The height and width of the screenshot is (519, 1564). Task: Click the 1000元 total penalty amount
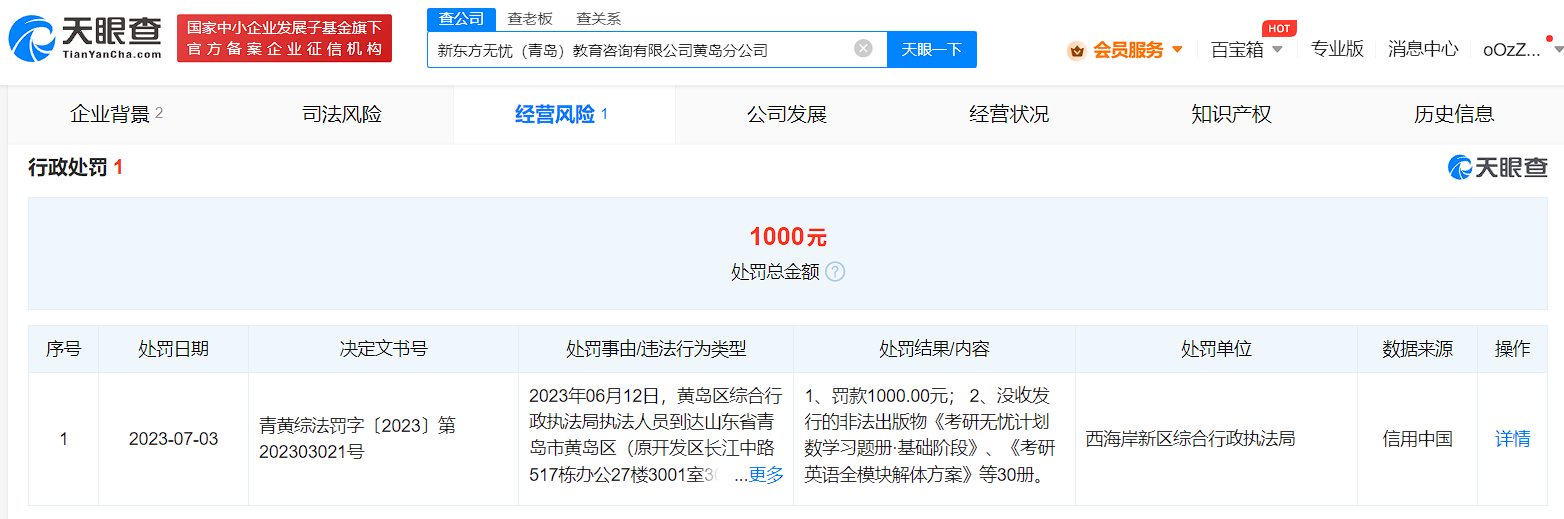[788, 237]
